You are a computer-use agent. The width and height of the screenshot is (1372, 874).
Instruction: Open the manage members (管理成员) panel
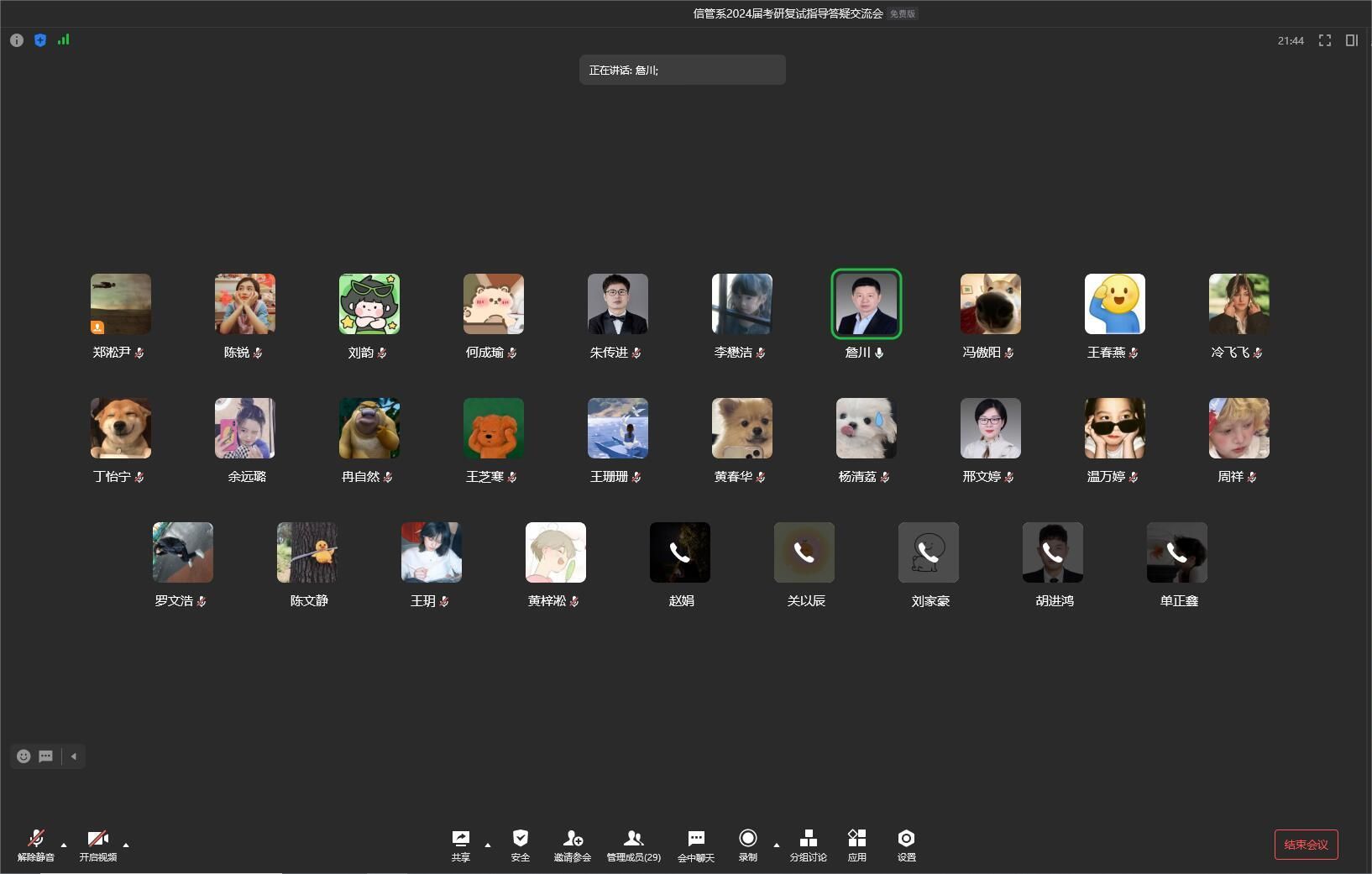tap(633, 844)
